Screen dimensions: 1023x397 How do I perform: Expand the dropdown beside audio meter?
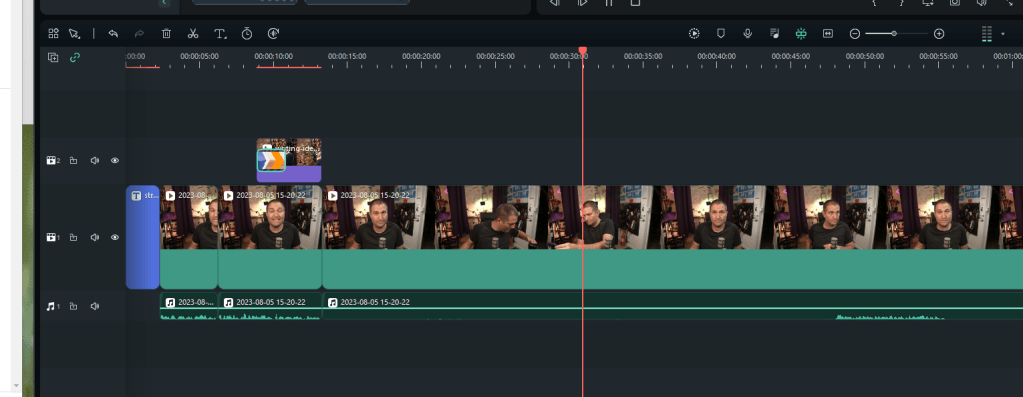click(x=1003, y=34)
